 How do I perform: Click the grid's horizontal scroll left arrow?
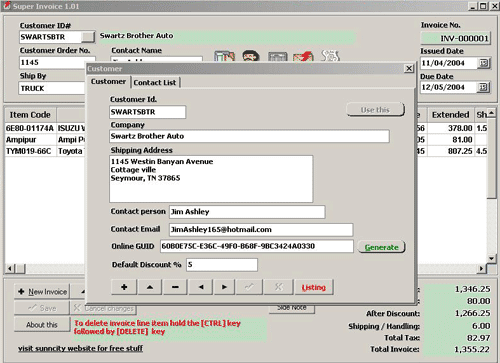[x=10, y=268]
